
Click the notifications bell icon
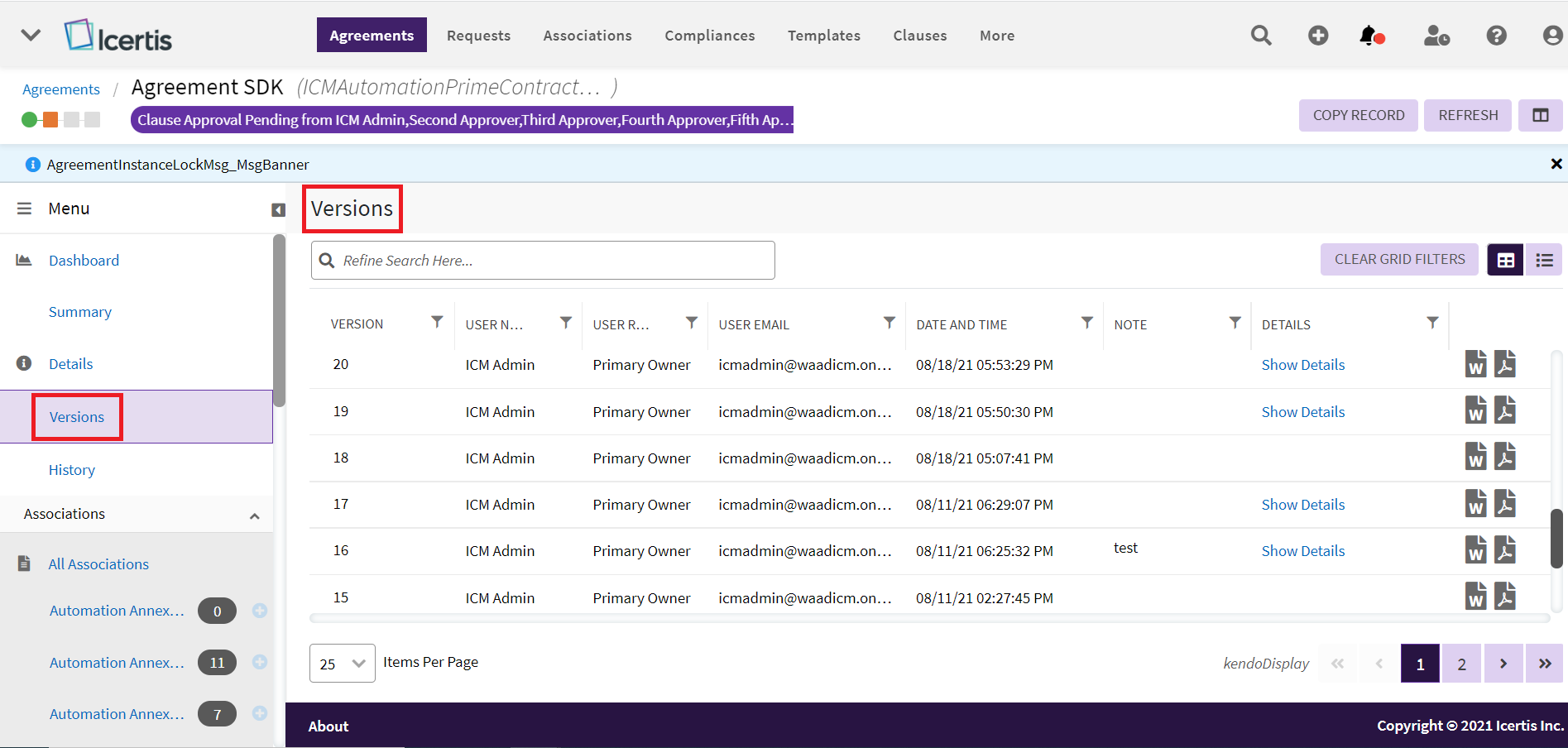pyautogui.click(x=1369, y=36)
